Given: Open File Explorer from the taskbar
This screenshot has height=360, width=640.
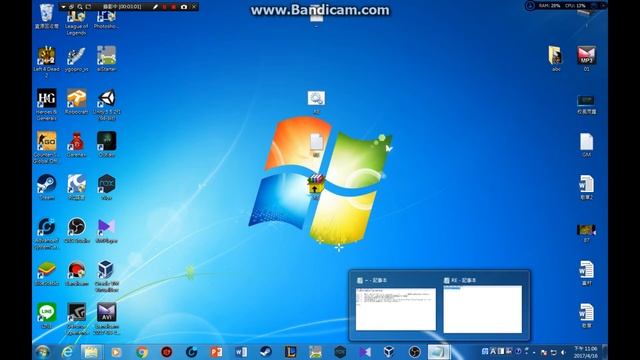Looking at the screenshot, I should pos(91,352).
